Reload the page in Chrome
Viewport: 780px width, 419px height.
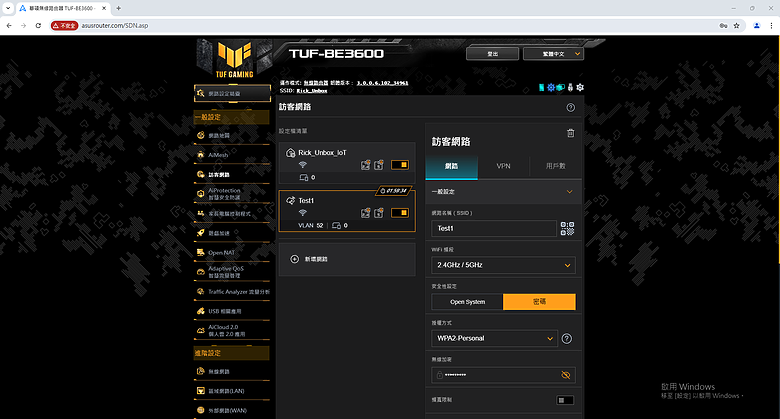[38, 25]
